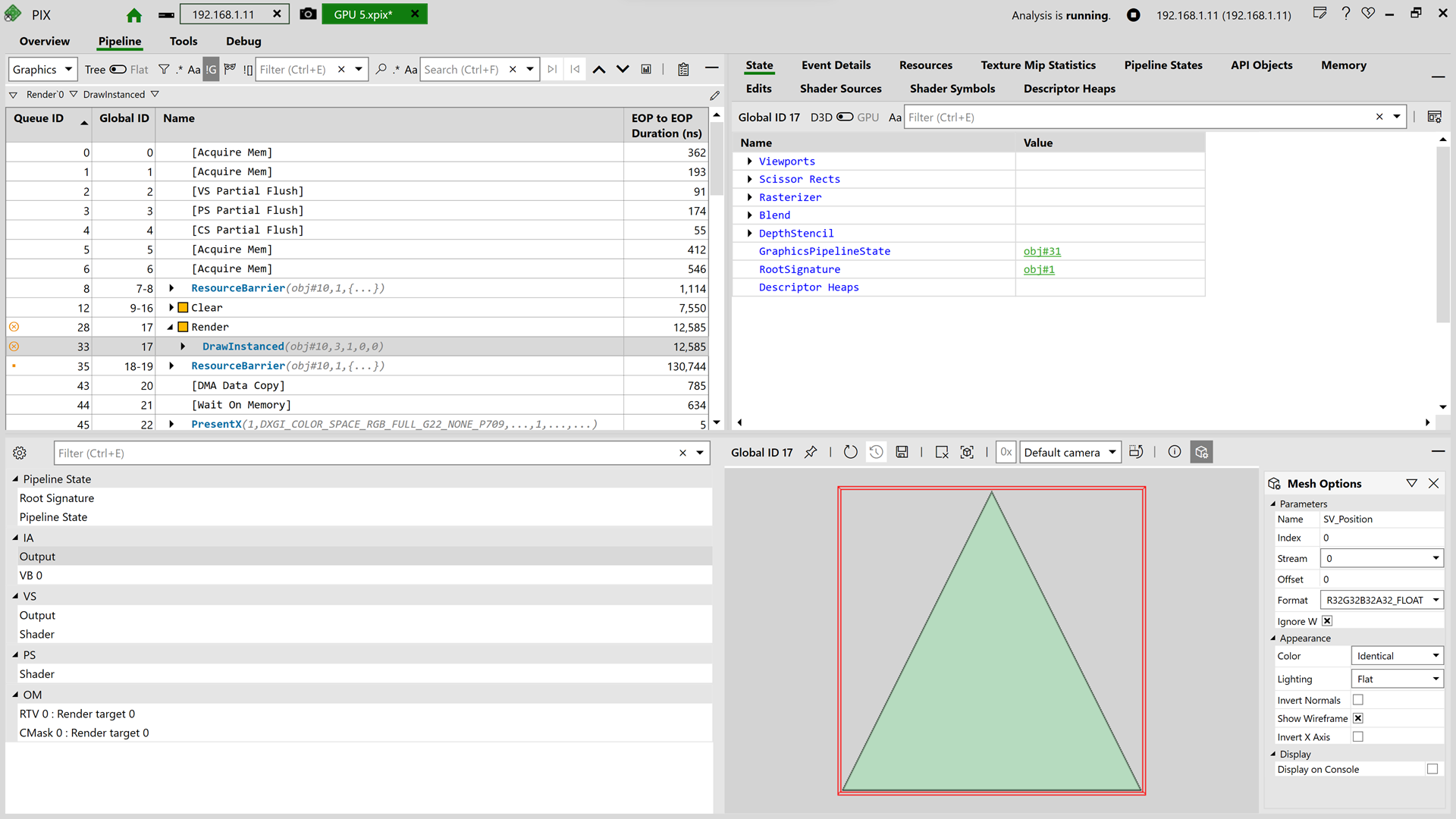Click the info icon in viewer toolbar
1456x819 pixels.
tap(1175, 452)
